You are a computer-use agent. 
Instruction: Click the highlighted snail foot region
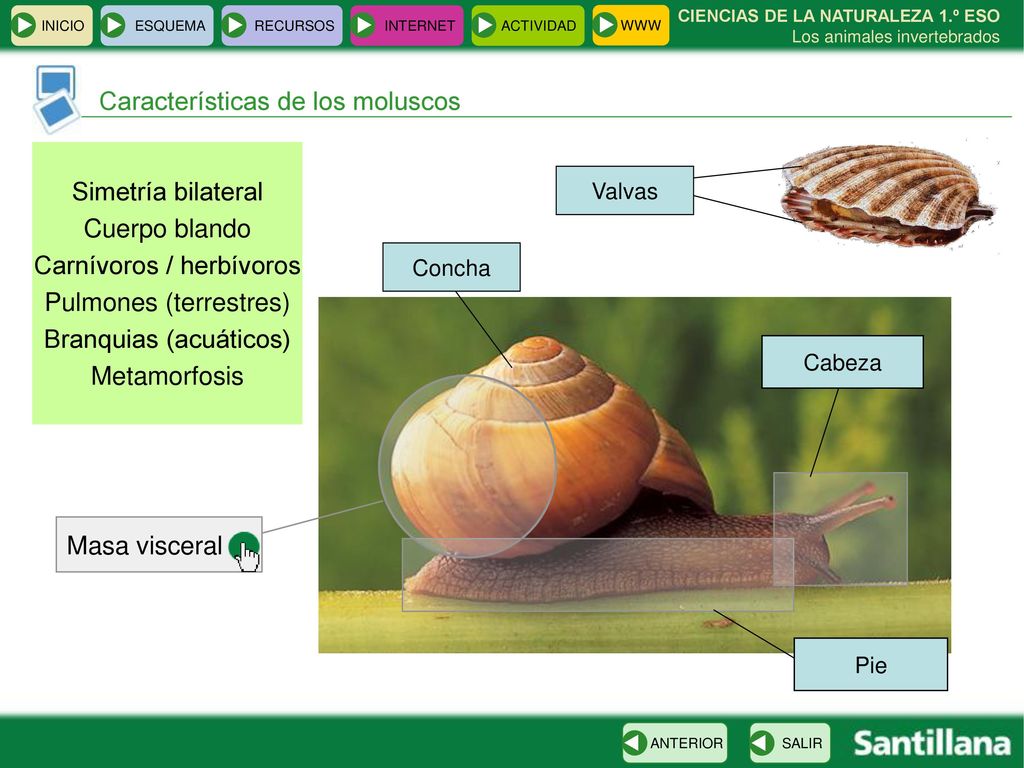click(x=598, y=575)
